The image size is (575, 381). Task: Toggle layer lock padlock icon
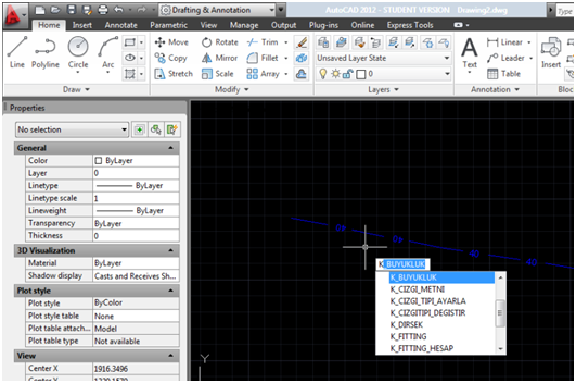tap(347, 74)
